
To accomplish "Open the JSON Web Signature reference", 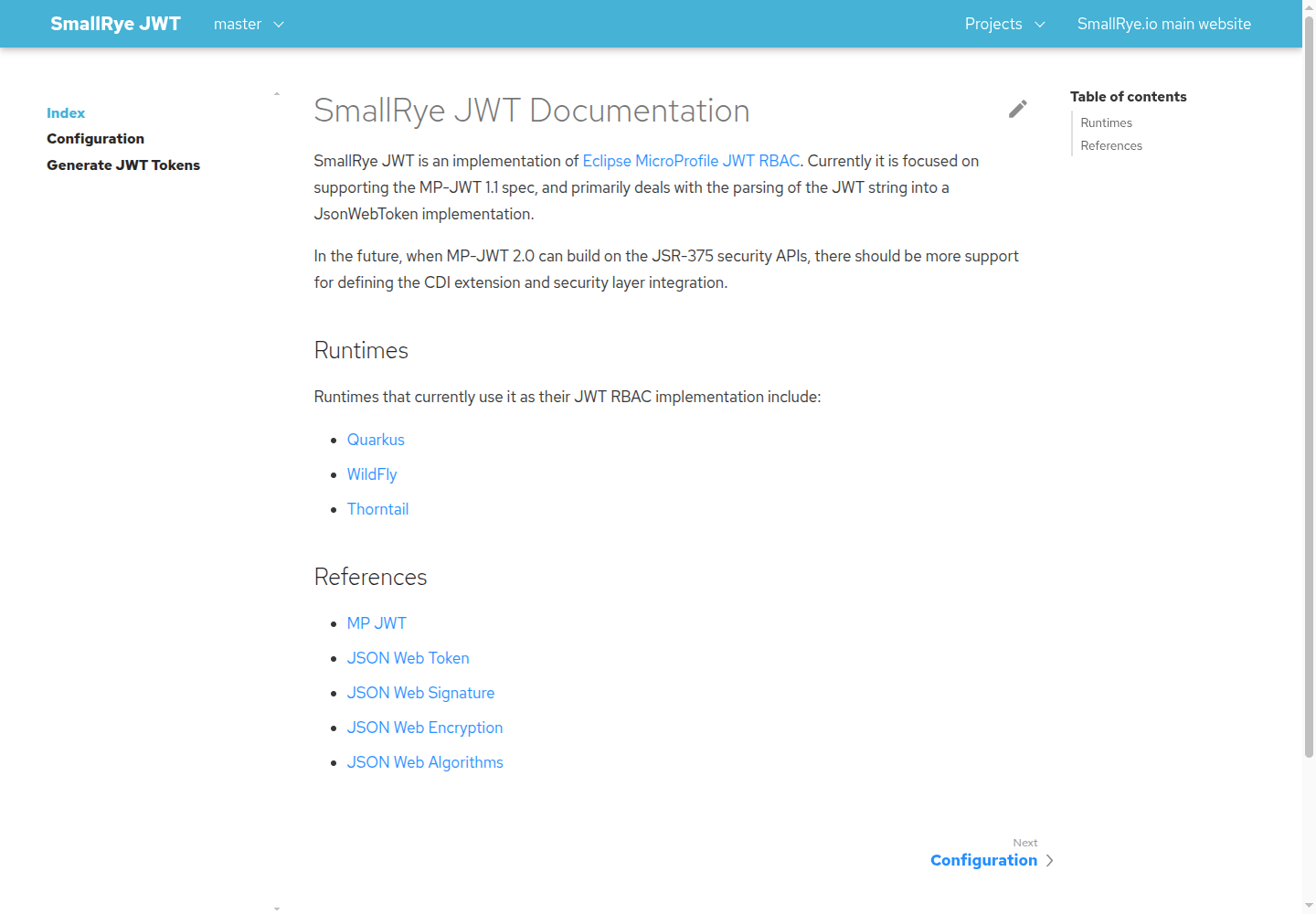I will point(420,693).
